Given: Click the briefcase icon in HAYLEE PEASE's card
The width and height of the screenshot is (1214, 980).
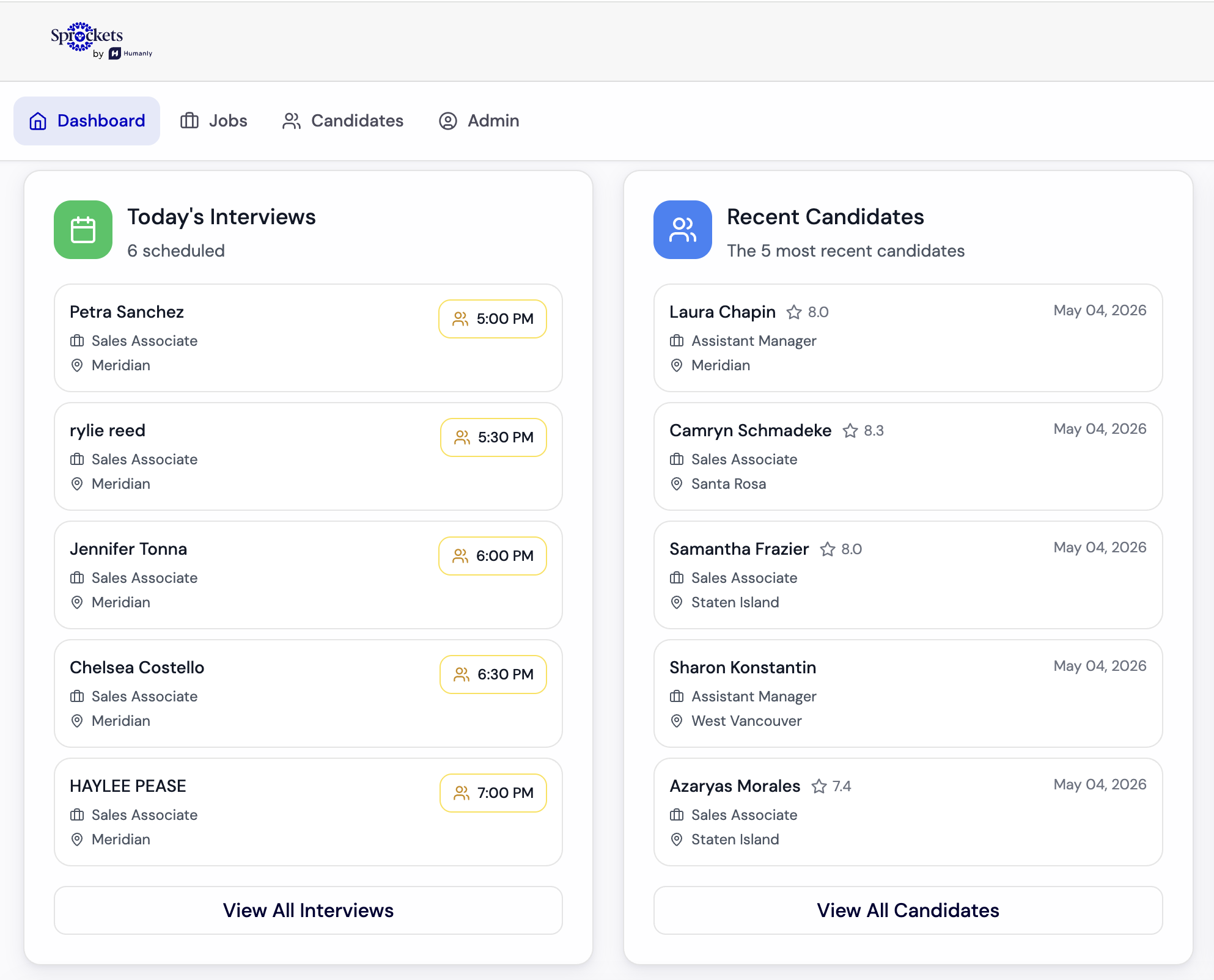Looking at the screenshot, I should (x=77, y=815).
